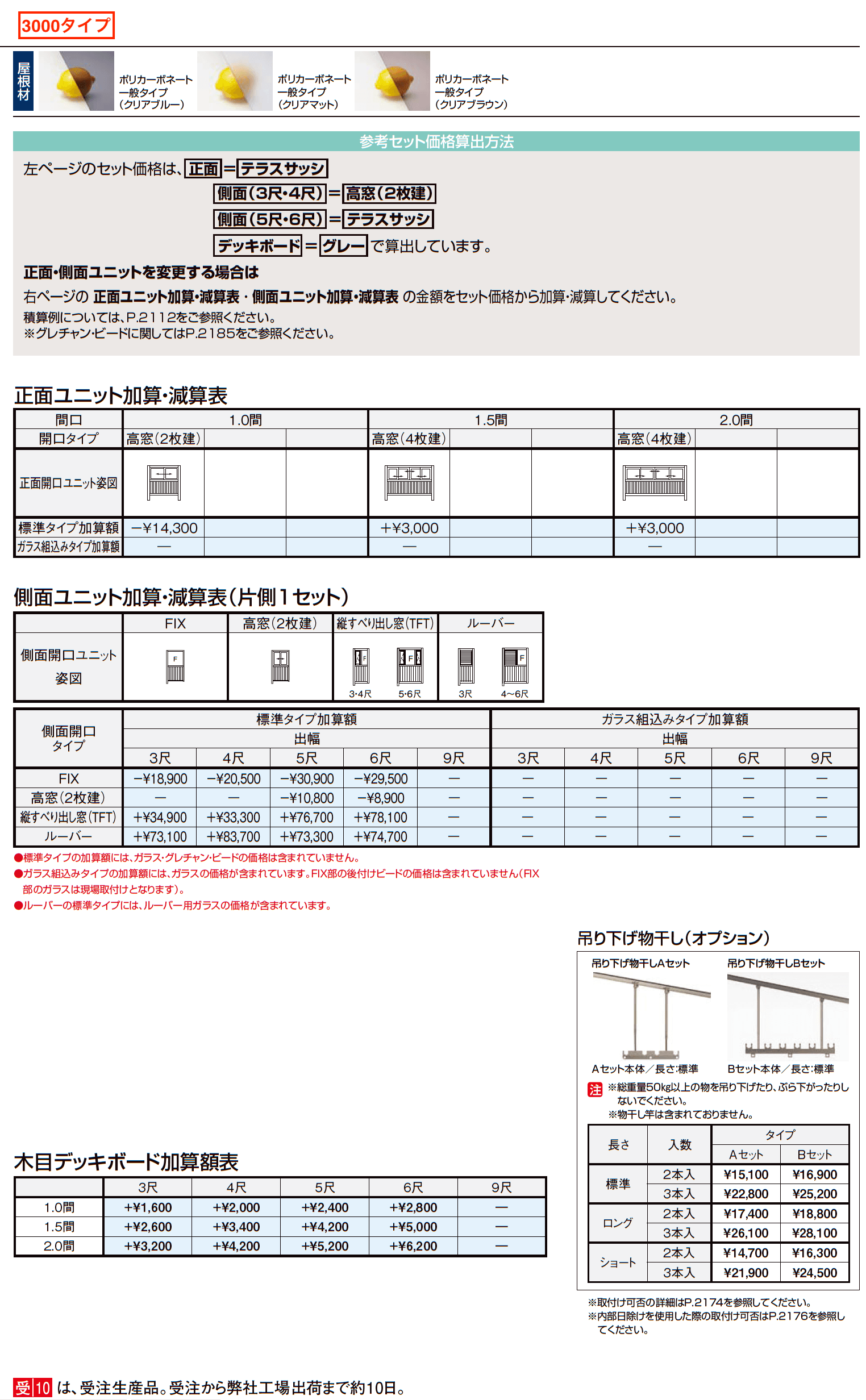Click the deck board 1.0間 3尺 value +¥1,600
866x1400 pixels.
[x=148, y=1207]
